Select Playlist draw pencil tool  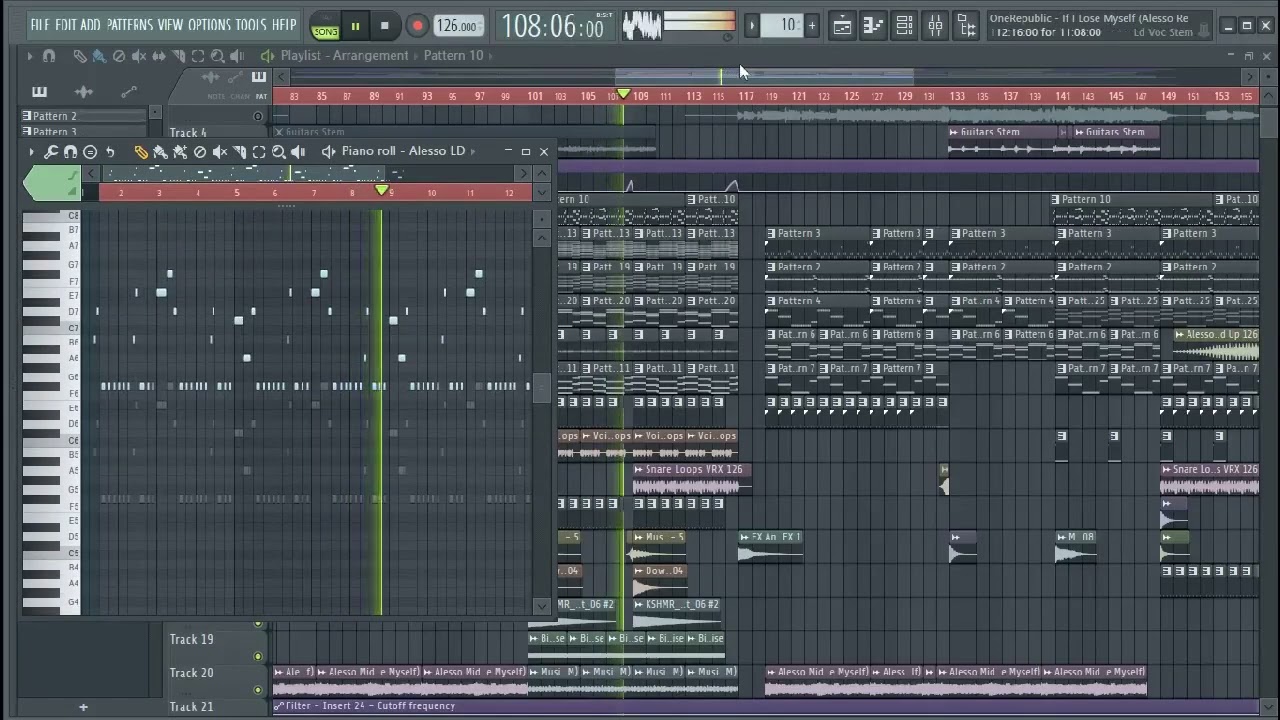pyautogui.click(x=79, y=56)
